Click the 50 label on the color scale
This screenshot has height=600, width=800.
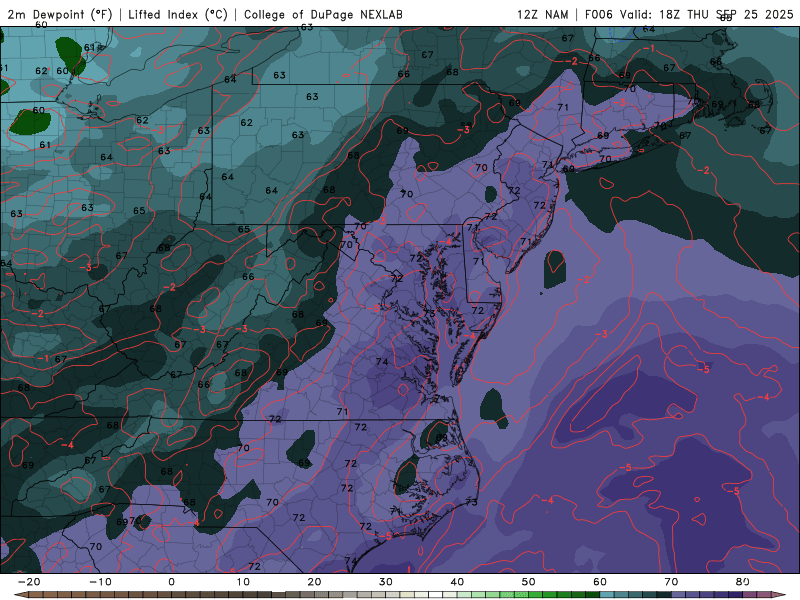click(529, 582)
